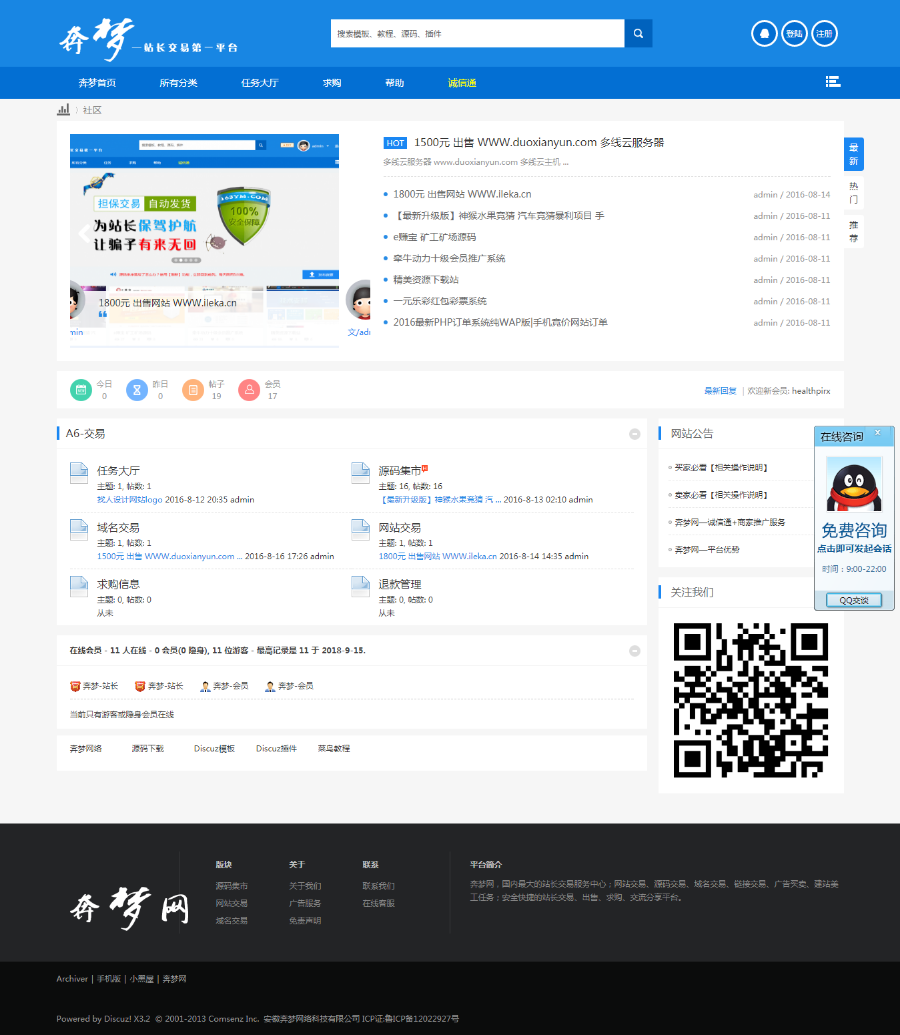The height and width of the screenshot is (1035, 900).
Task: Click the 会员 members stat icon
Action: tap(249, 389)
